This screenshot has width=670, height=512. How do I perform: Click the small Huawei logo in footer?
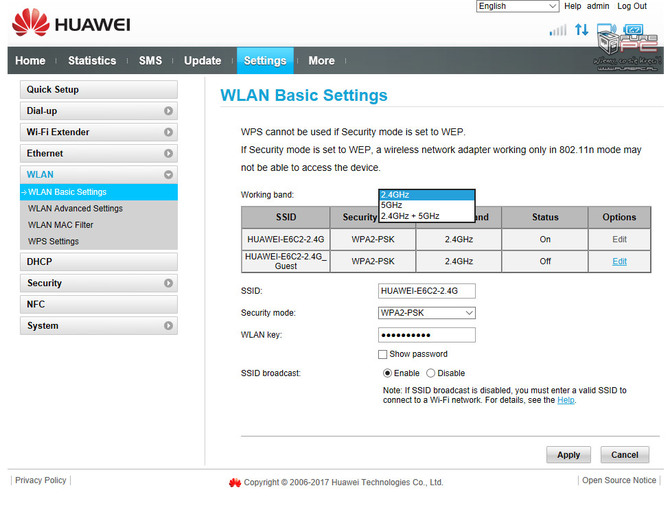(235, 483)
